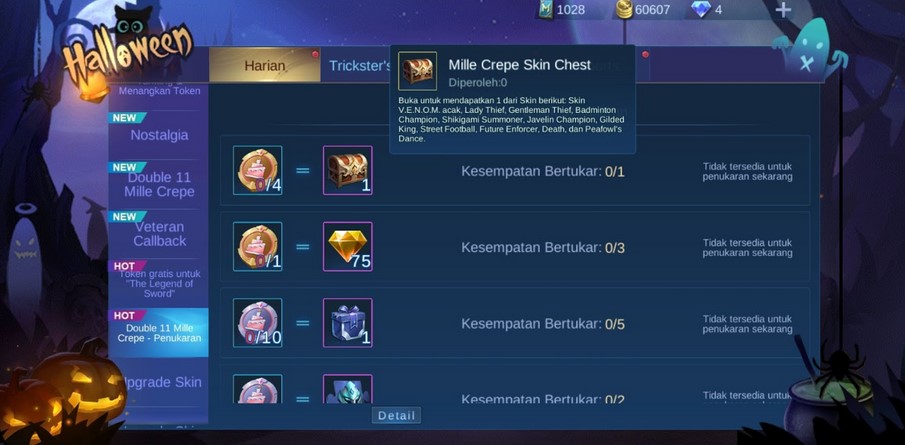
Task: Select the Nostalgia event in the sidebar
Action: click(x=159, y=134)
